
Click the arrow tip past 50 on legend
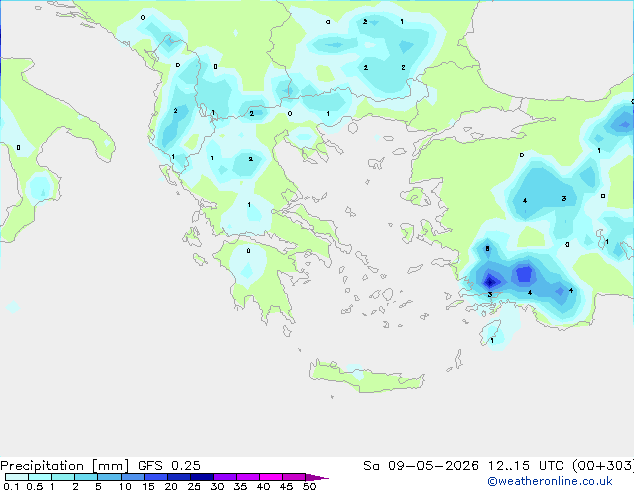317,477
